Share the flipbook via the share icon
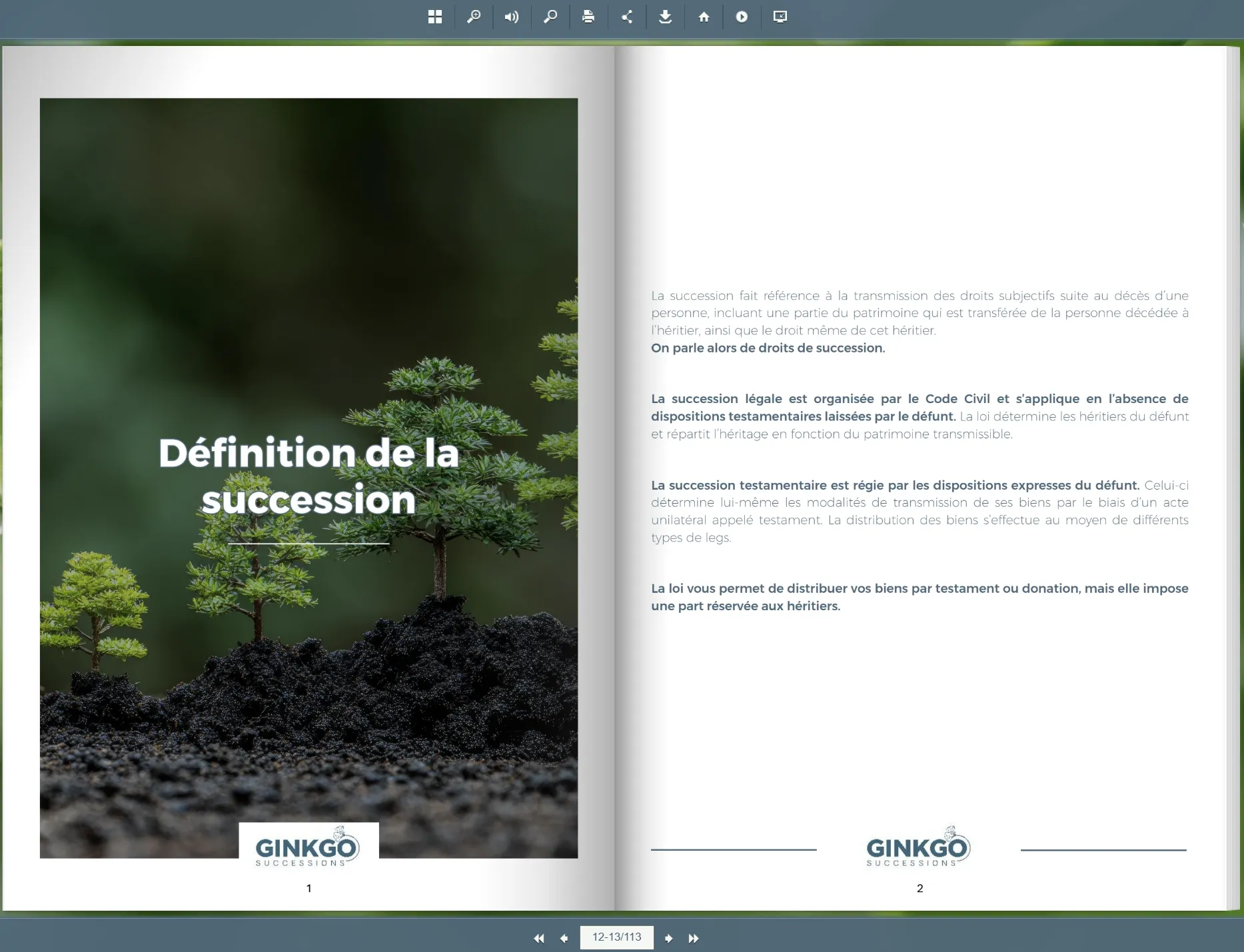Image resolution: width=1244 pixels, height=952 pixels. click(627, 17)
